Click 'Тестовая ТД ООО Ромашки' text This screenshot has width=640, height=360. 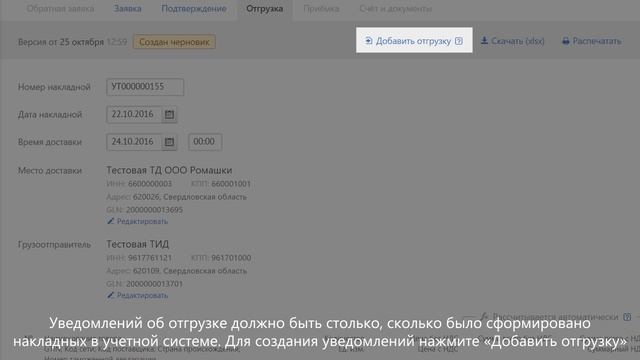[x=169, y=170]
